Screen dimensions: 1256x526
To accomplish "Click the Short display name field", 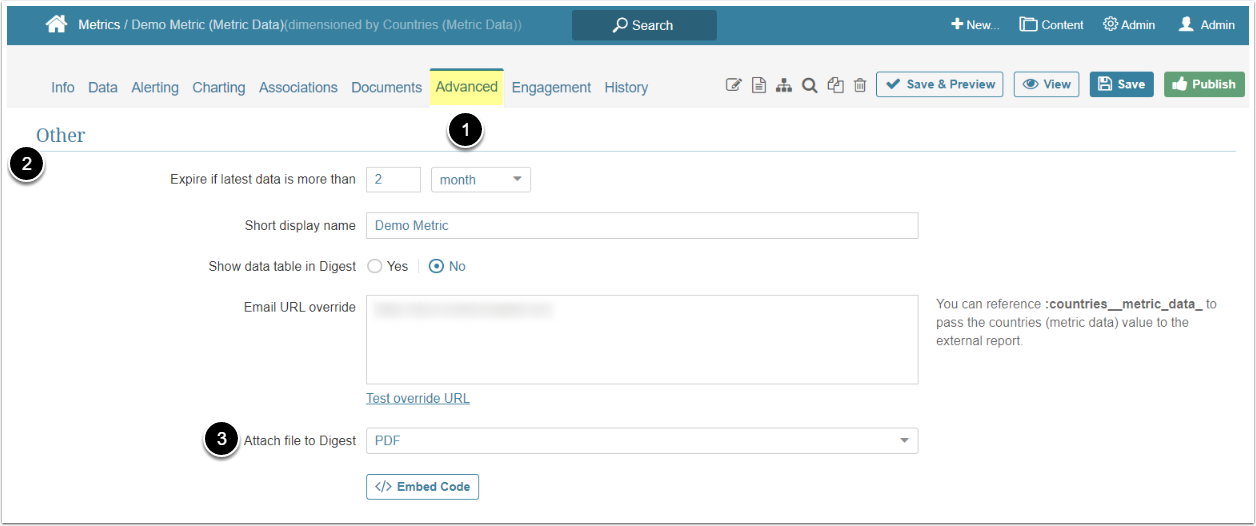I will (x=642, y=225).
